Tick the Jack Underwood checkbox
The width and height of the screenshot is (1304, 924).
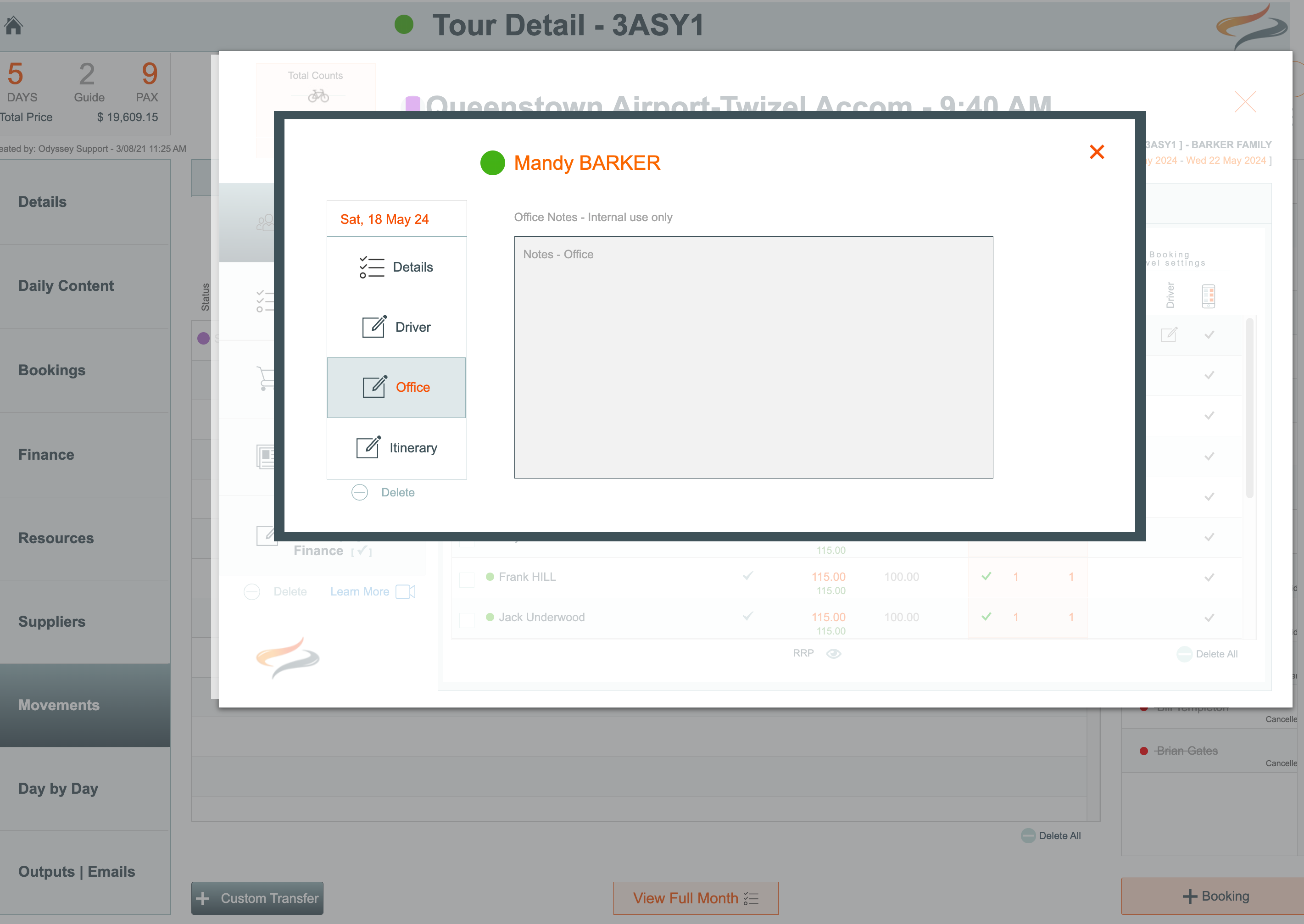(467, 620)
